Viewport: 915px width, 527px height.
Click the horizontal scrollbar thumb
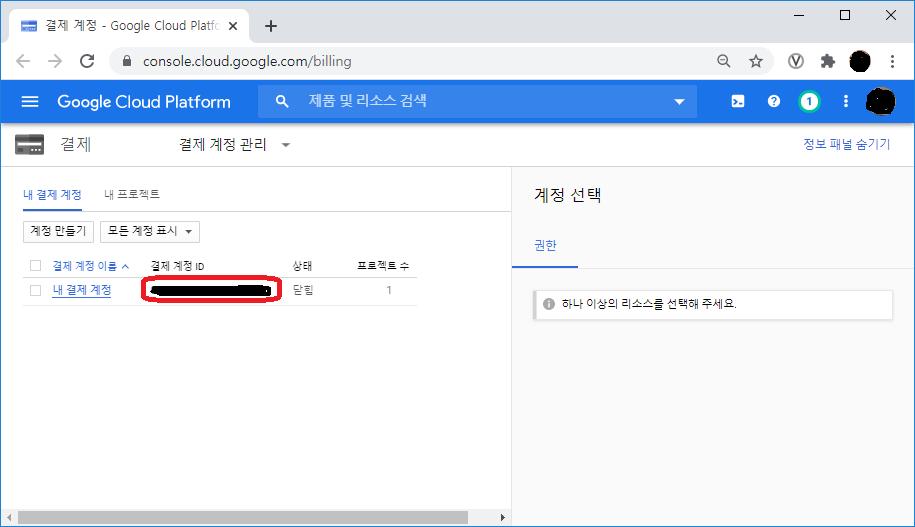(x=243, y=518)
